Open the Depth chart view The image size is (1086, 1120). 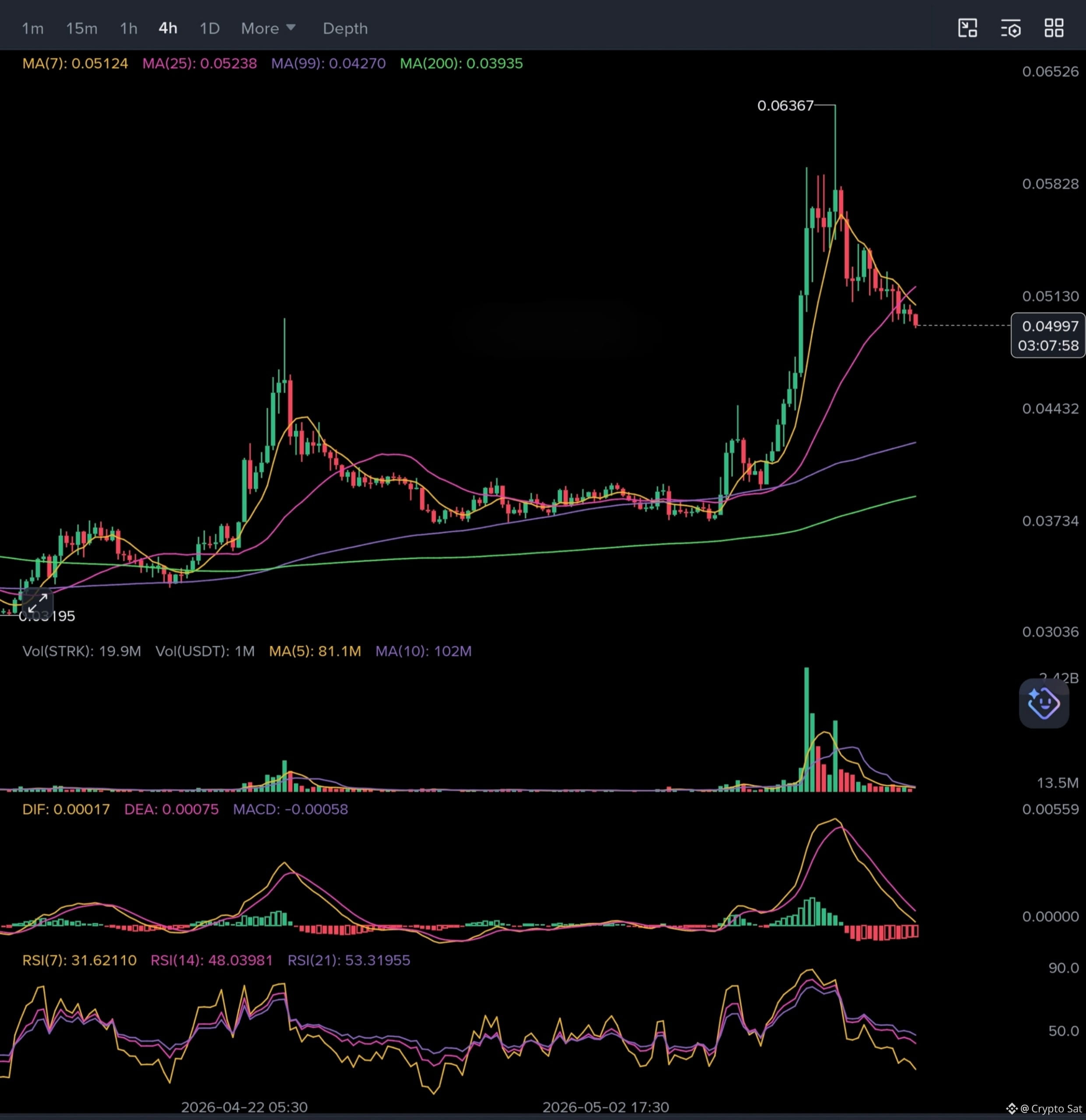click(345, 28)
